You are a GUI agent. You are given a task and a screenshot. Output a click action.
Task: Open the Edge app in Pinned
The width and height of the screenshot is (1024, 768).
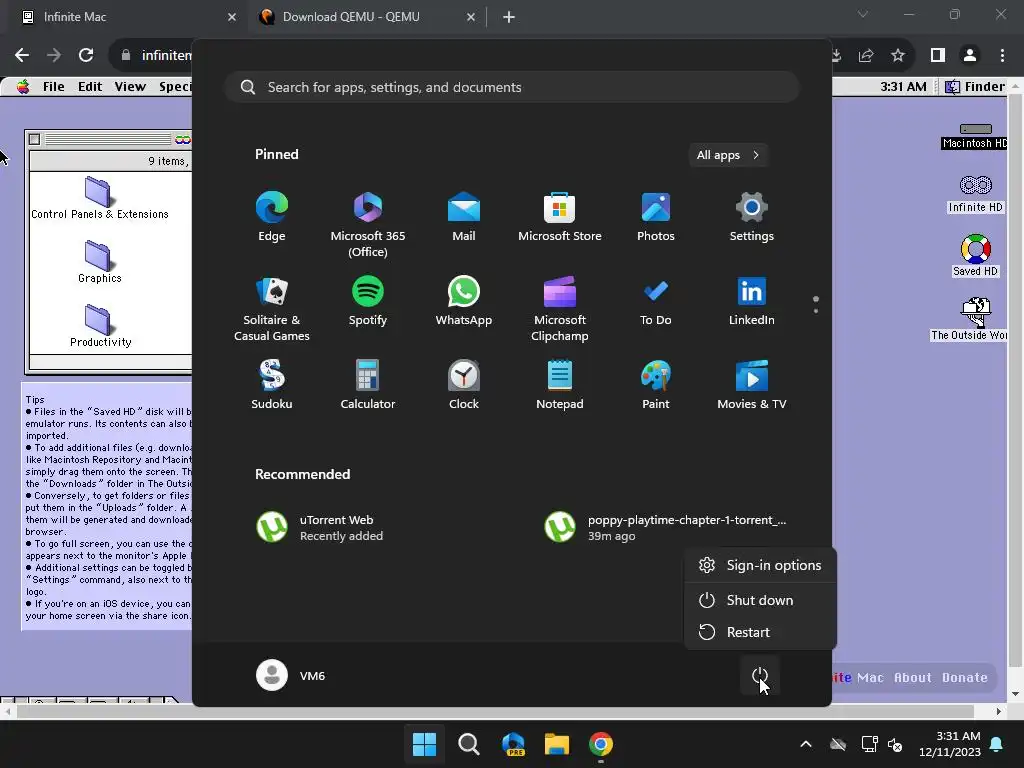point(272,217)
